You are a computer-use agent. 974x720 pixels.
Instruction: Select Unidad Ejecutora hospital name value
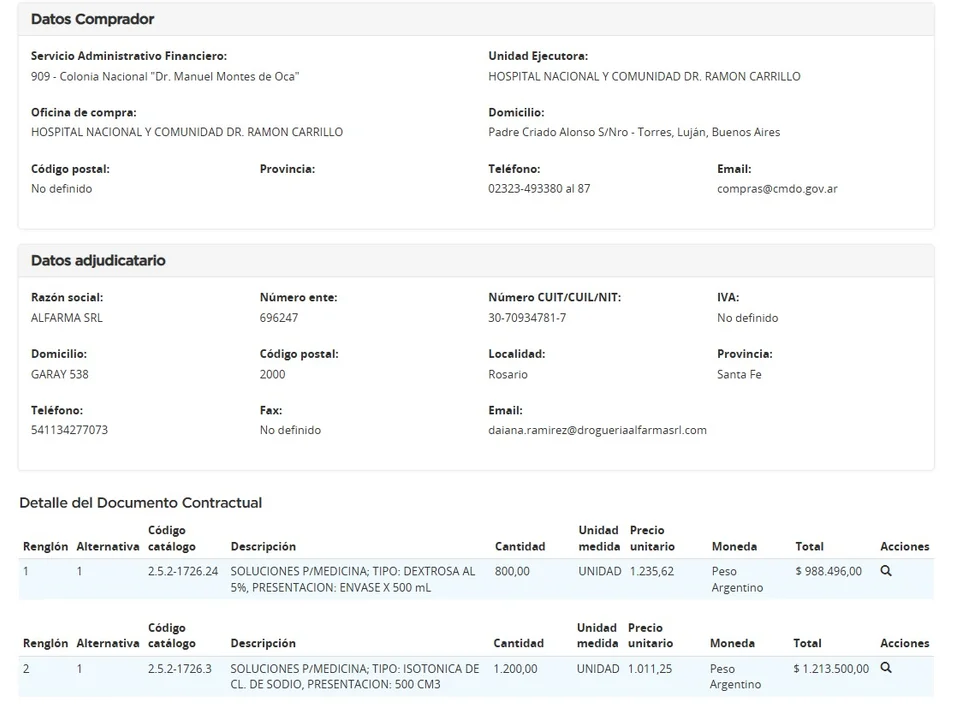644,76
